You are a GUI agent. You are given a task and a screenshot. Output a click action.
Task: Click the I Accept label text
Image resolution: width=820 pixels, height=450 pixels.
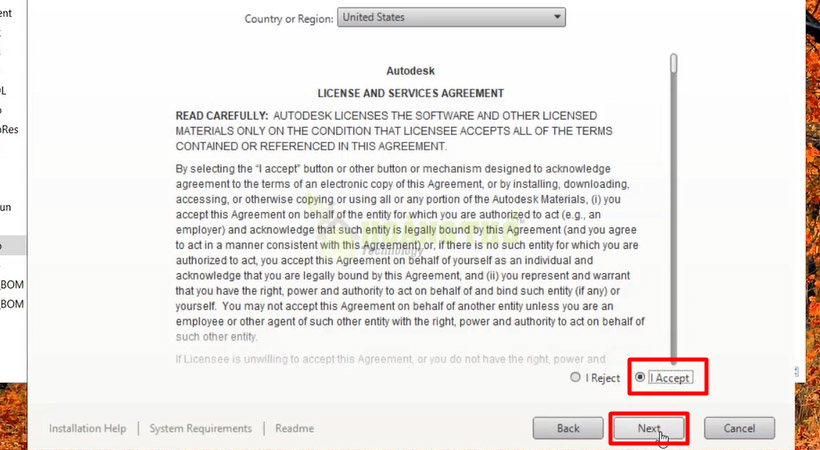[670, 378]
